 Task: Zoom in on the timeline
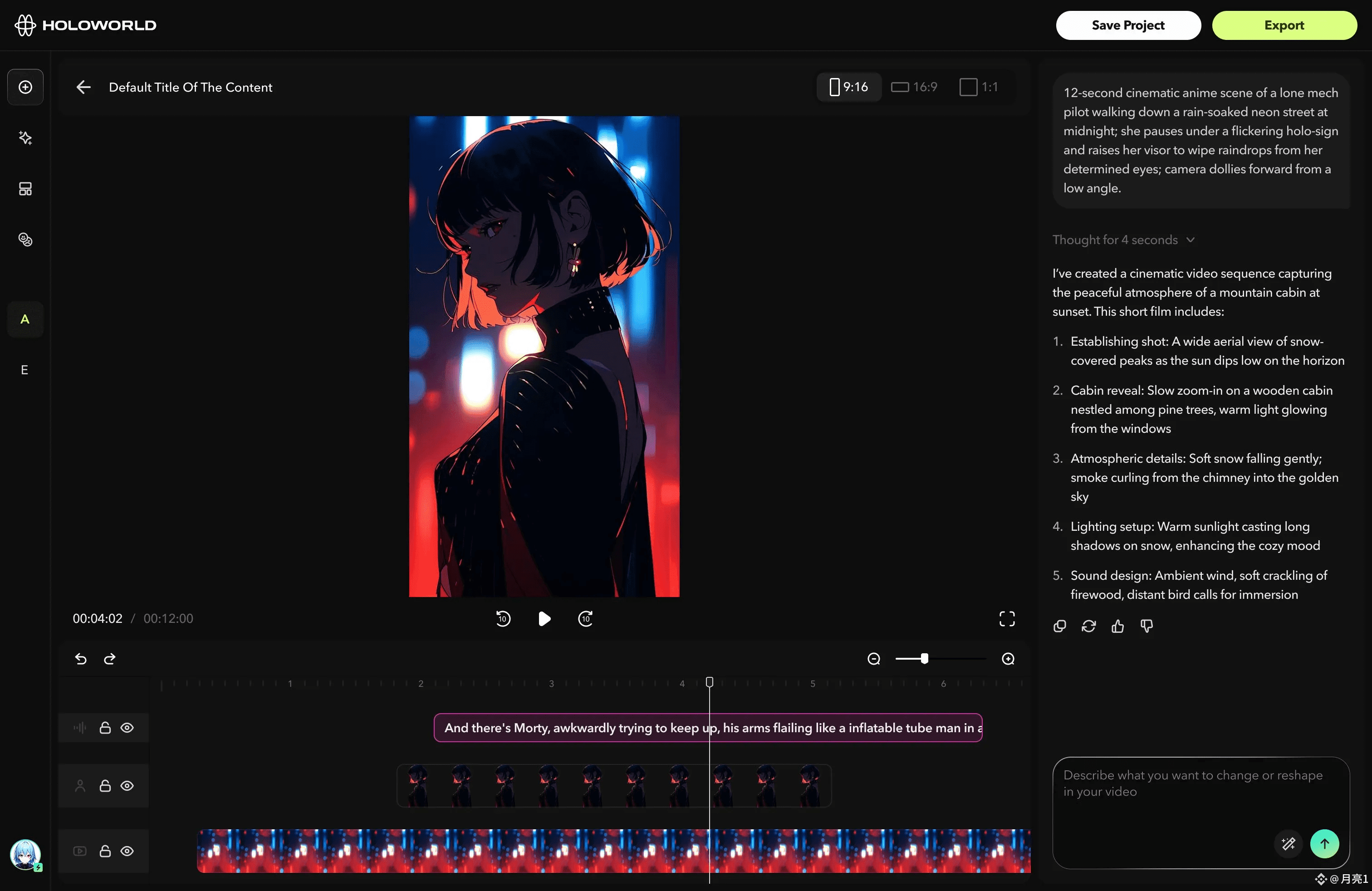[1008, 659]
